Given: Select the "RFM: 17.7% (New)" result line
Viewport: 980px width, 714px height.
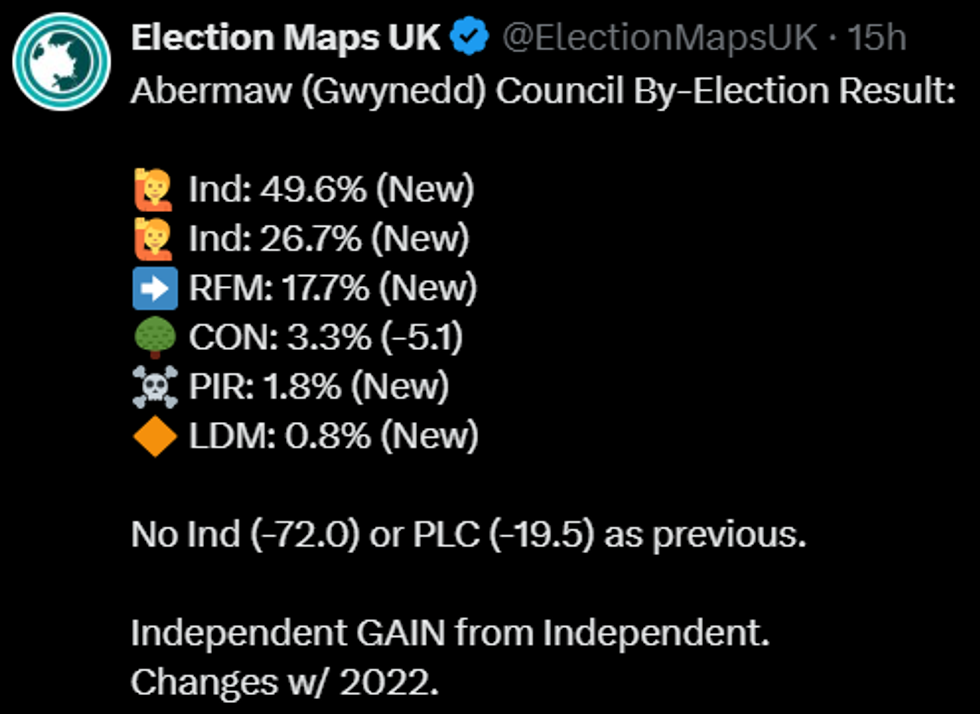Looking at the screenshot, I should tap(333, 288).
